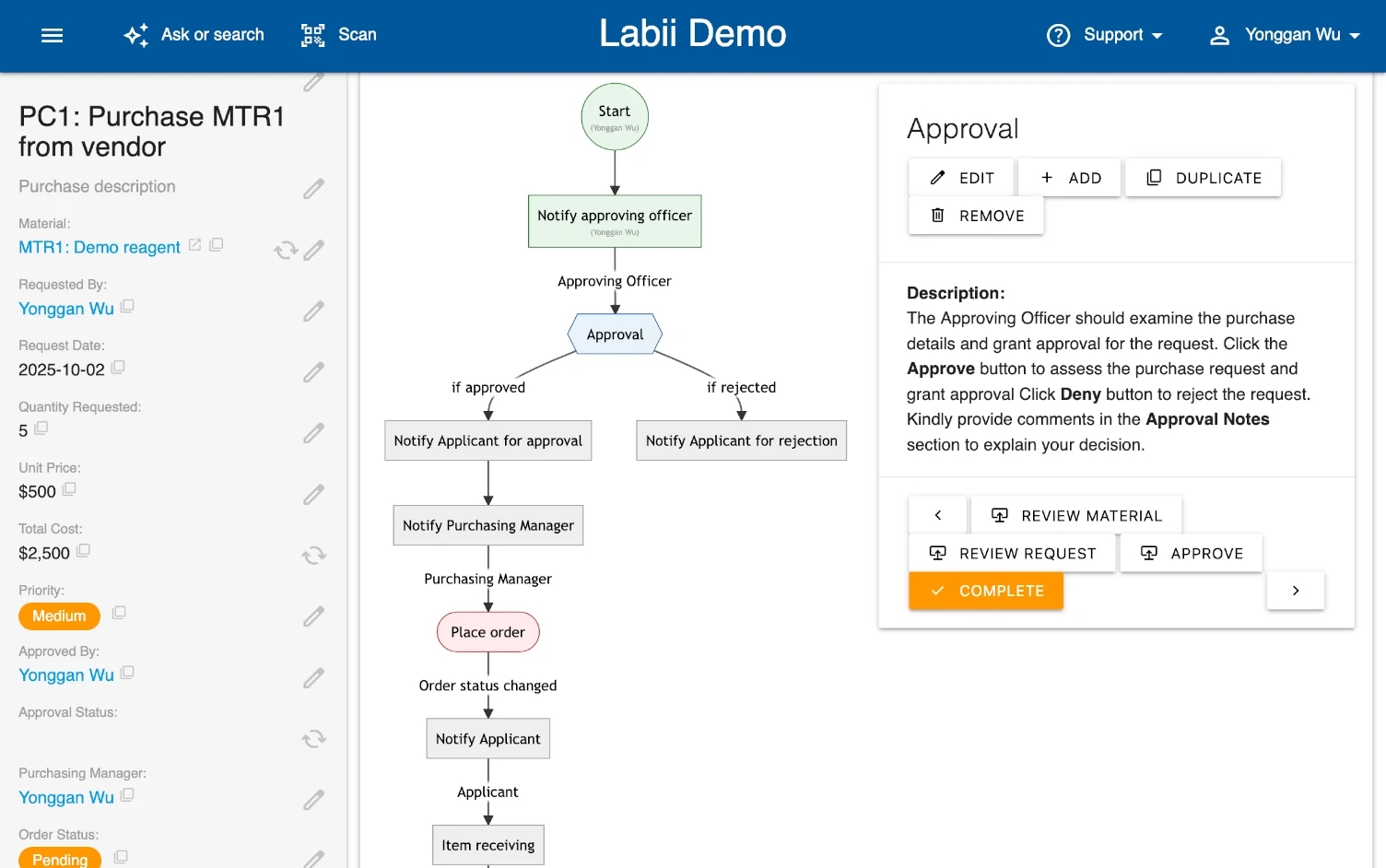Screen dimensions: 1386x868
Task: Click the Ask or search sparkle icon
Action: point(135,35)
